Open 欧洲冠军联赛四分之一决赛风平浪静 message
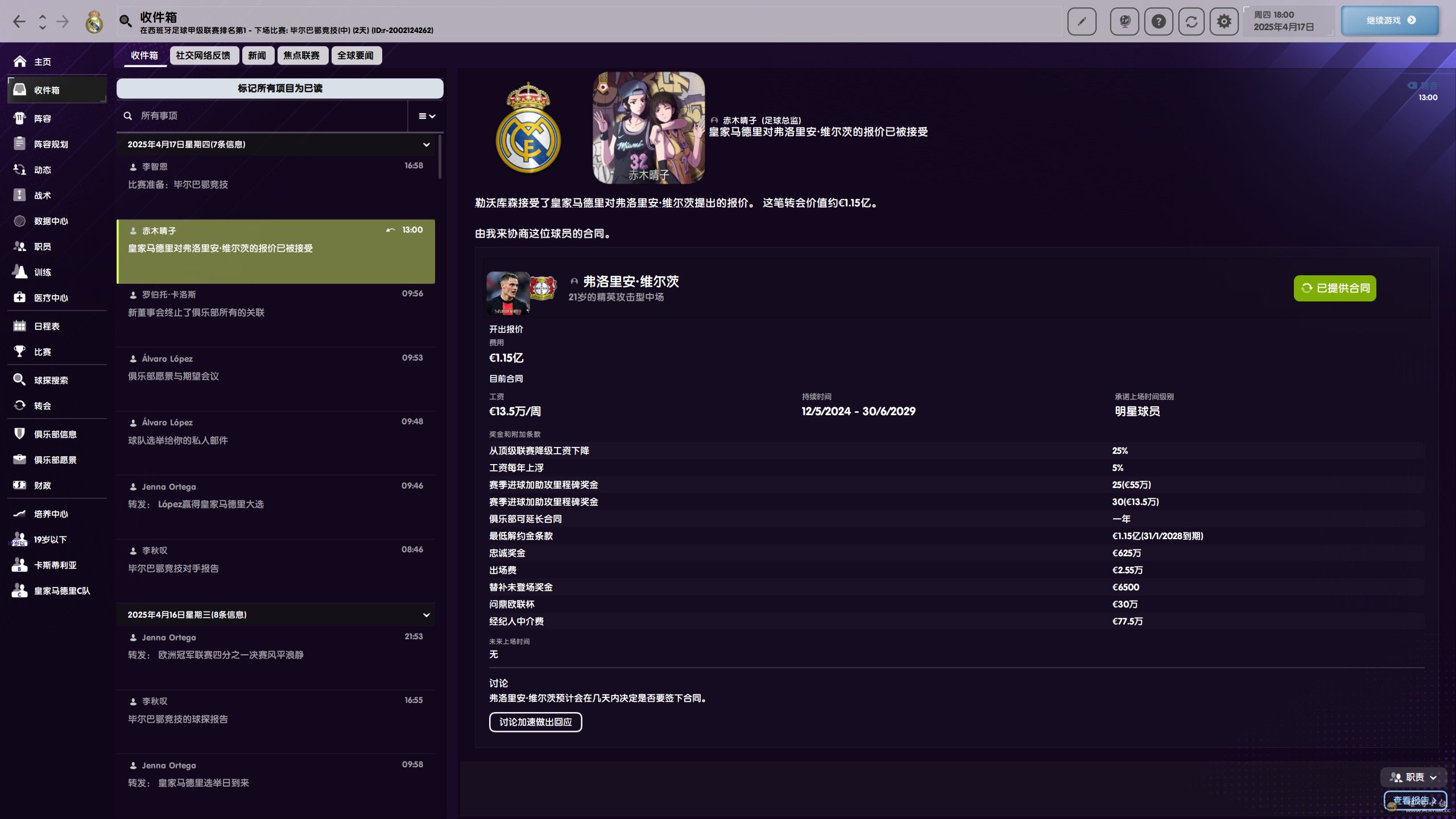 (x=276, y=658)
